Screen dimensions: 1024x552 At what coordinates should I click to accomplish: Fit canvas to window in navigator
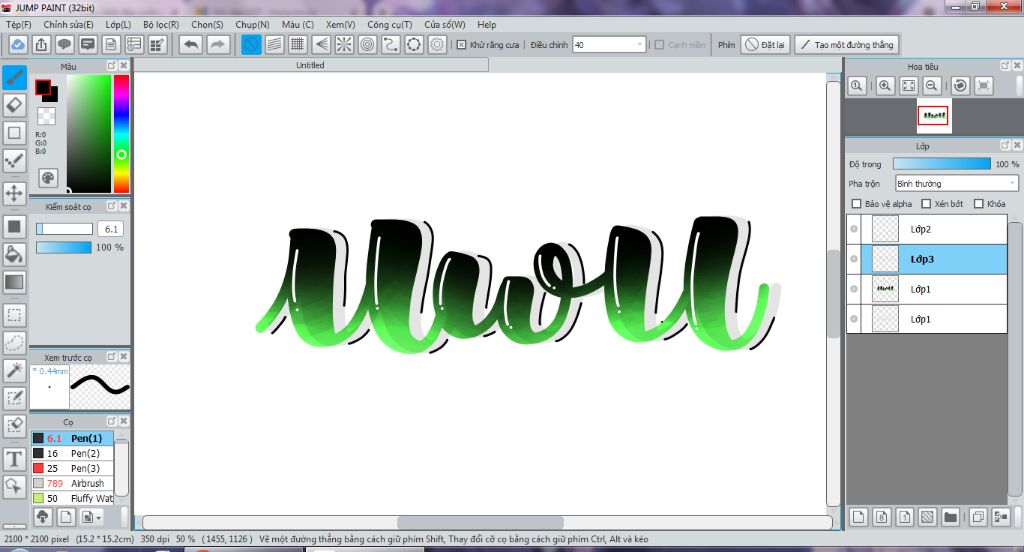(908, 86)
